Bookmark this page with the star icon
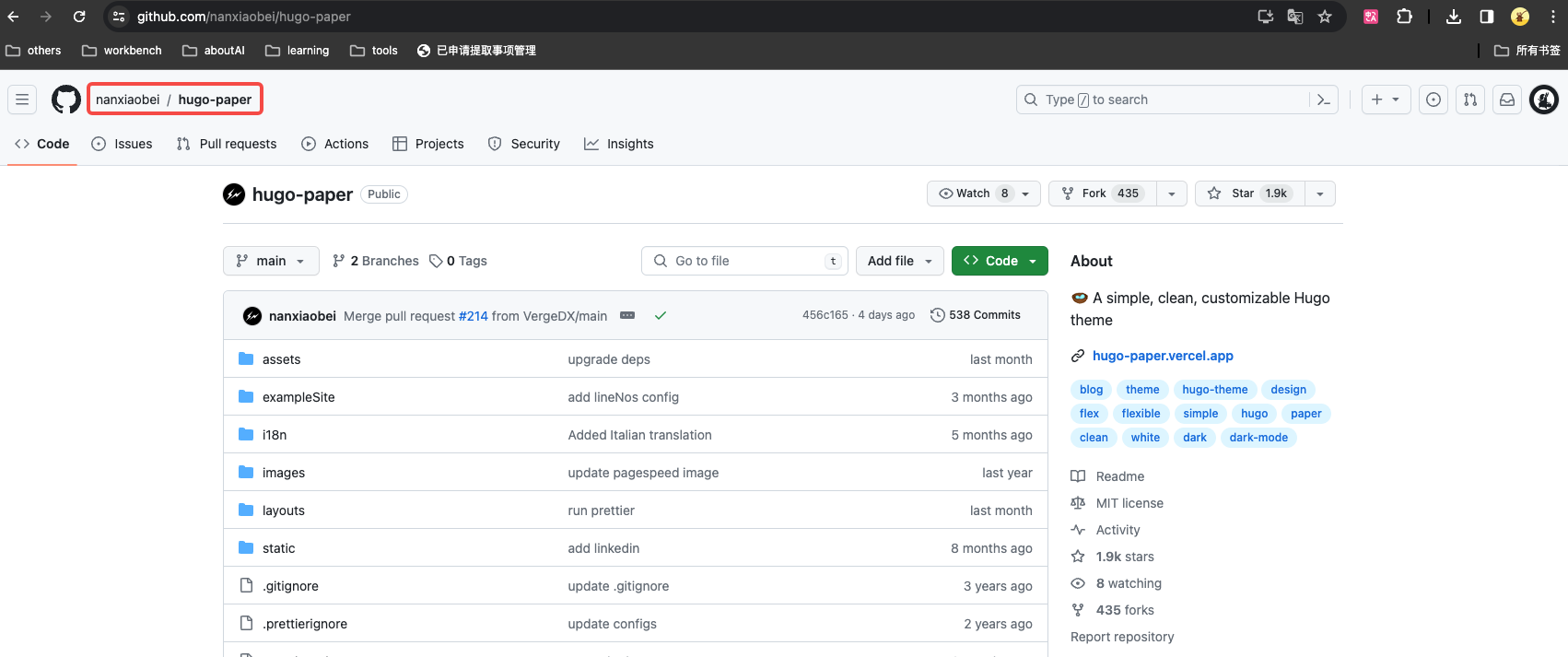The image size is (1568, 657). pos(1325,17)
